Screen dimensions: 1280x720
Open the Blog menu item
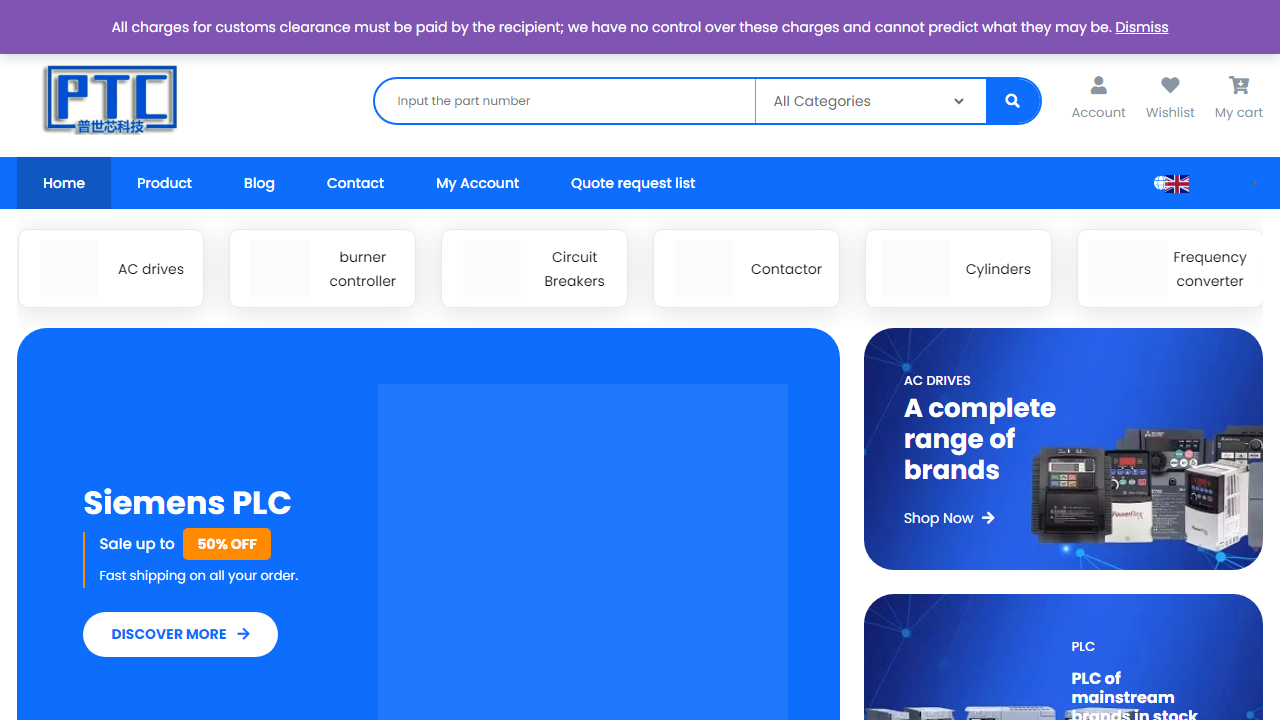(x=259, y=183)
